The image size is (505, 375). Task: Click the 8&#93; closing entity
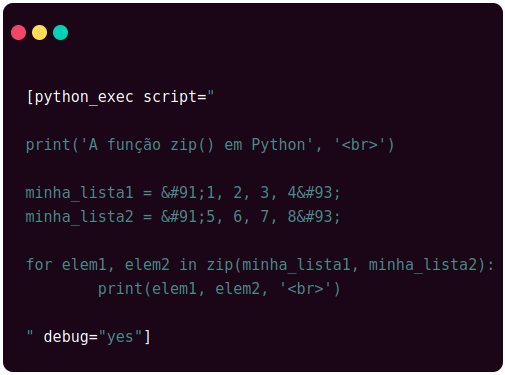click(x=314, y=217)
